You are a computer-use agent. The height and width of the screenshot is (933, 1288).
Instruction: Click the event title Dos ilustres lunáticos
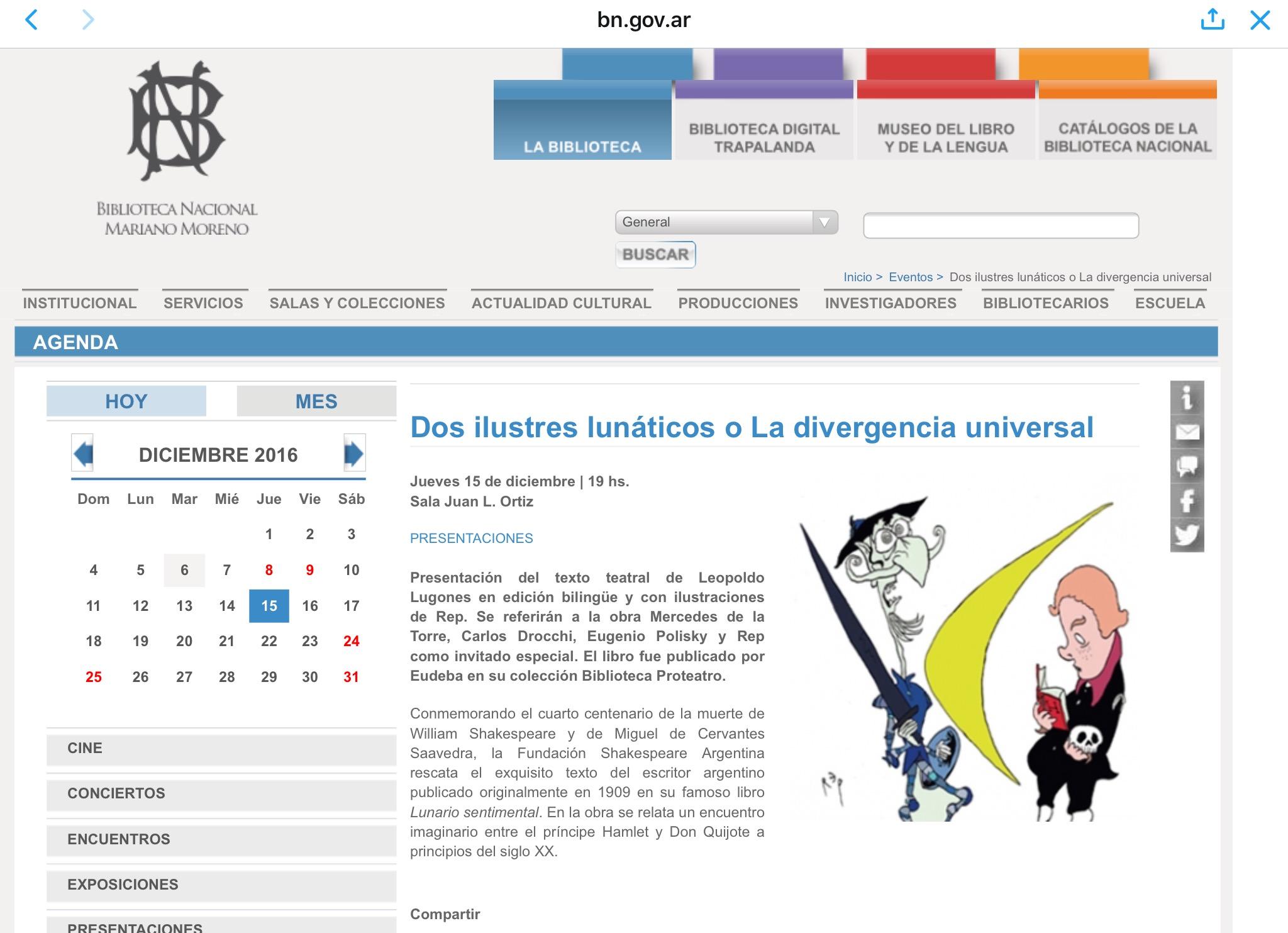tap(752, 427)
